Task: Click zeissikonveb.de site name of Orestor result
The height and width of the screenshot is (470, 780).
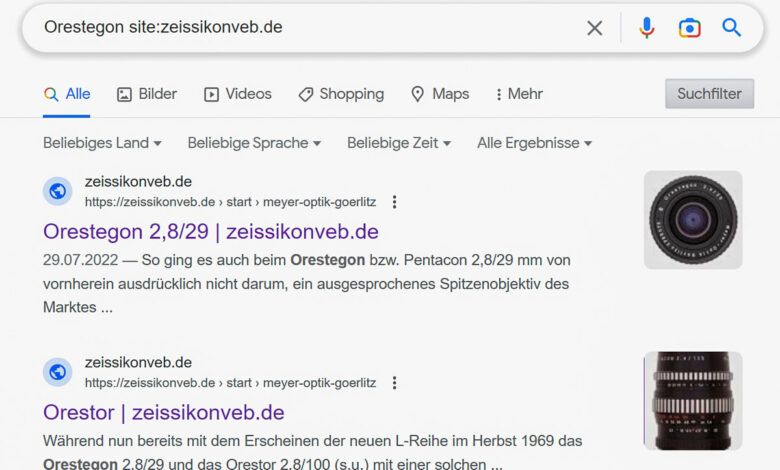Action: [138, 363]
